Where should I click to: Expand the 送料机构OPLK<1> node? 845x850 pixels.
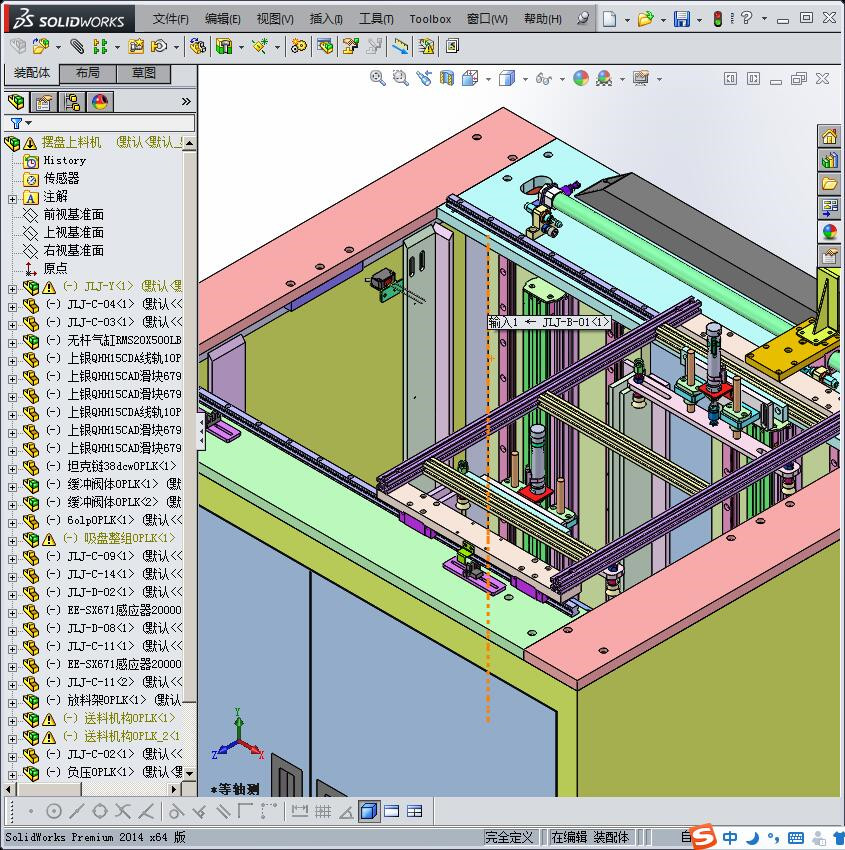(x=12, y=721)
